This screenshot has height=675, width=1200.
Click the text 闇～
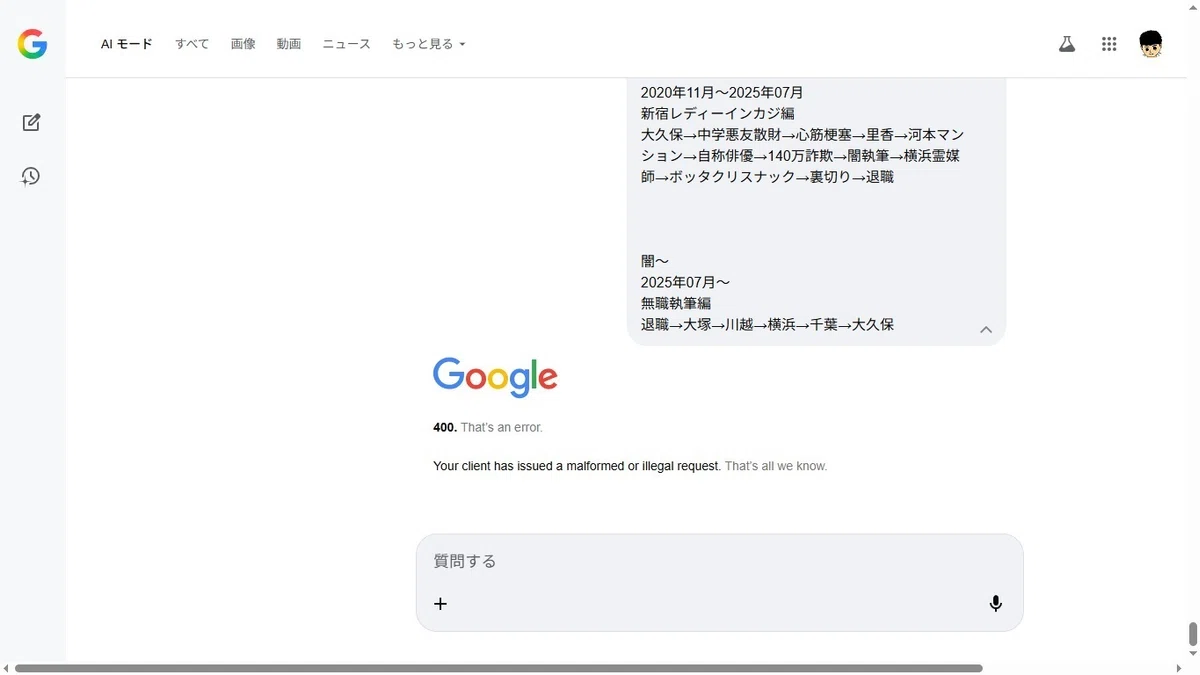[x=655, y=261]
